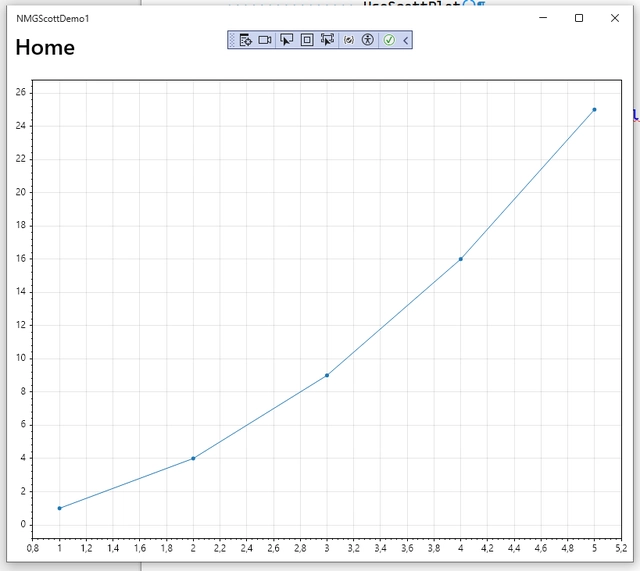
Task: Click the NMGScottDemo1 window title
Action: coord(52,18)
